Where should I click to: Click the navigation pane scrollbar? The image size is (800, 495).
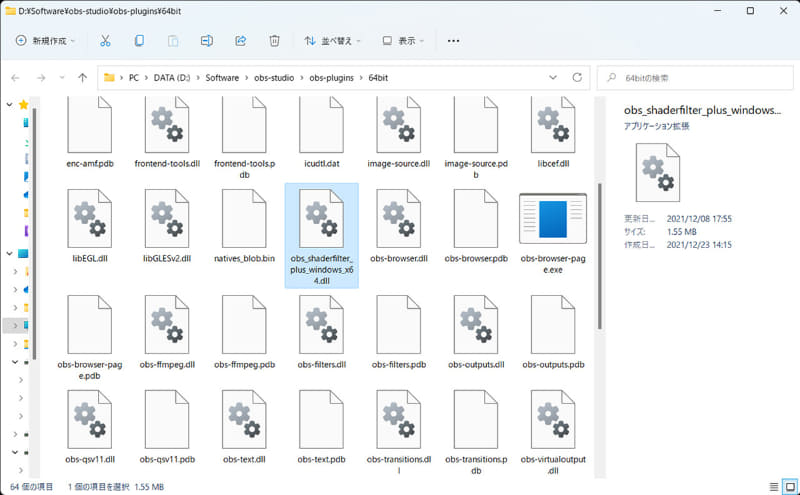(x=34, y=232)
